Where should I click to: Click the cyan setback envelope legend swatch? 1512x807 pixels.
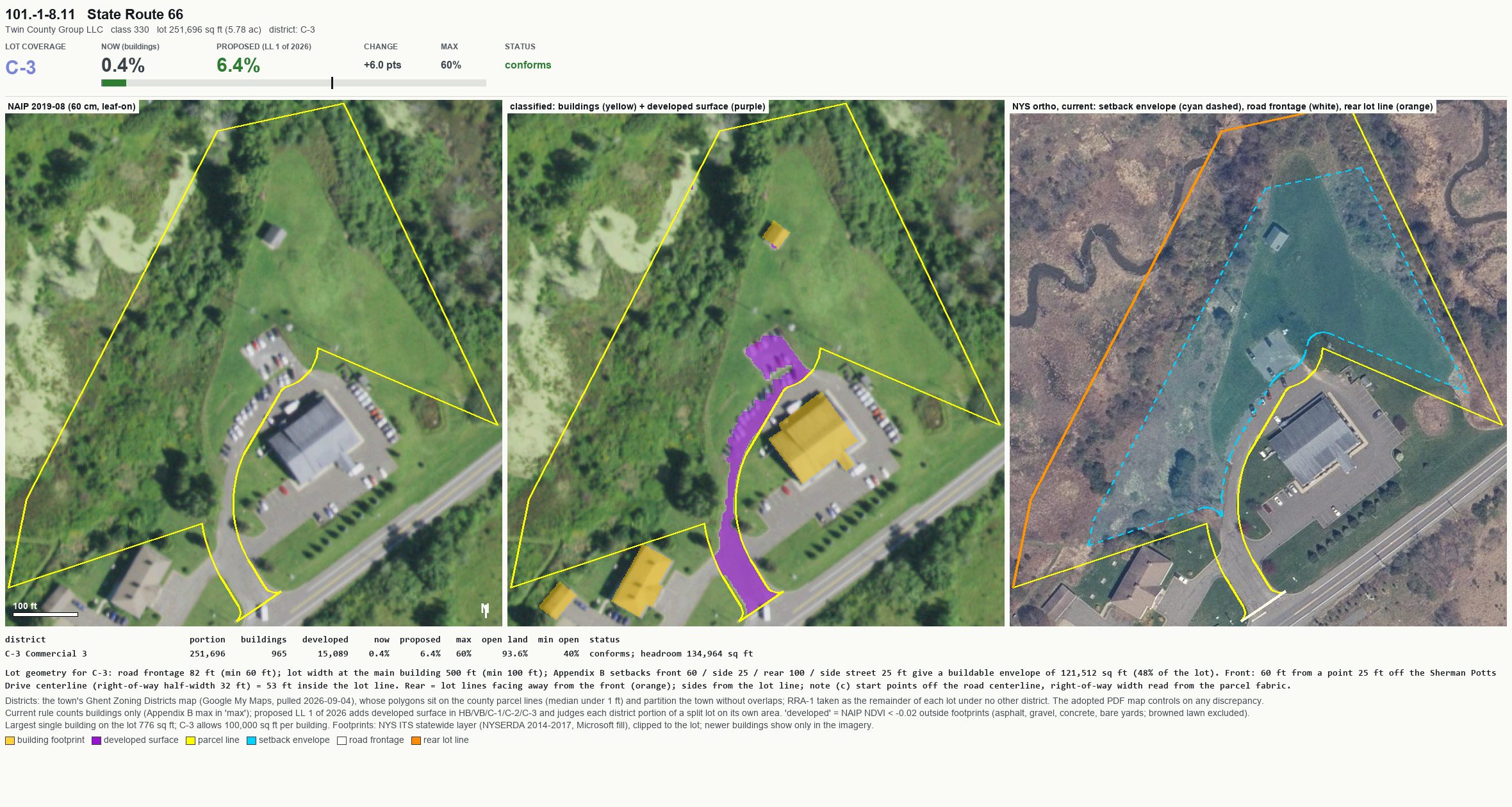point(251,740)
